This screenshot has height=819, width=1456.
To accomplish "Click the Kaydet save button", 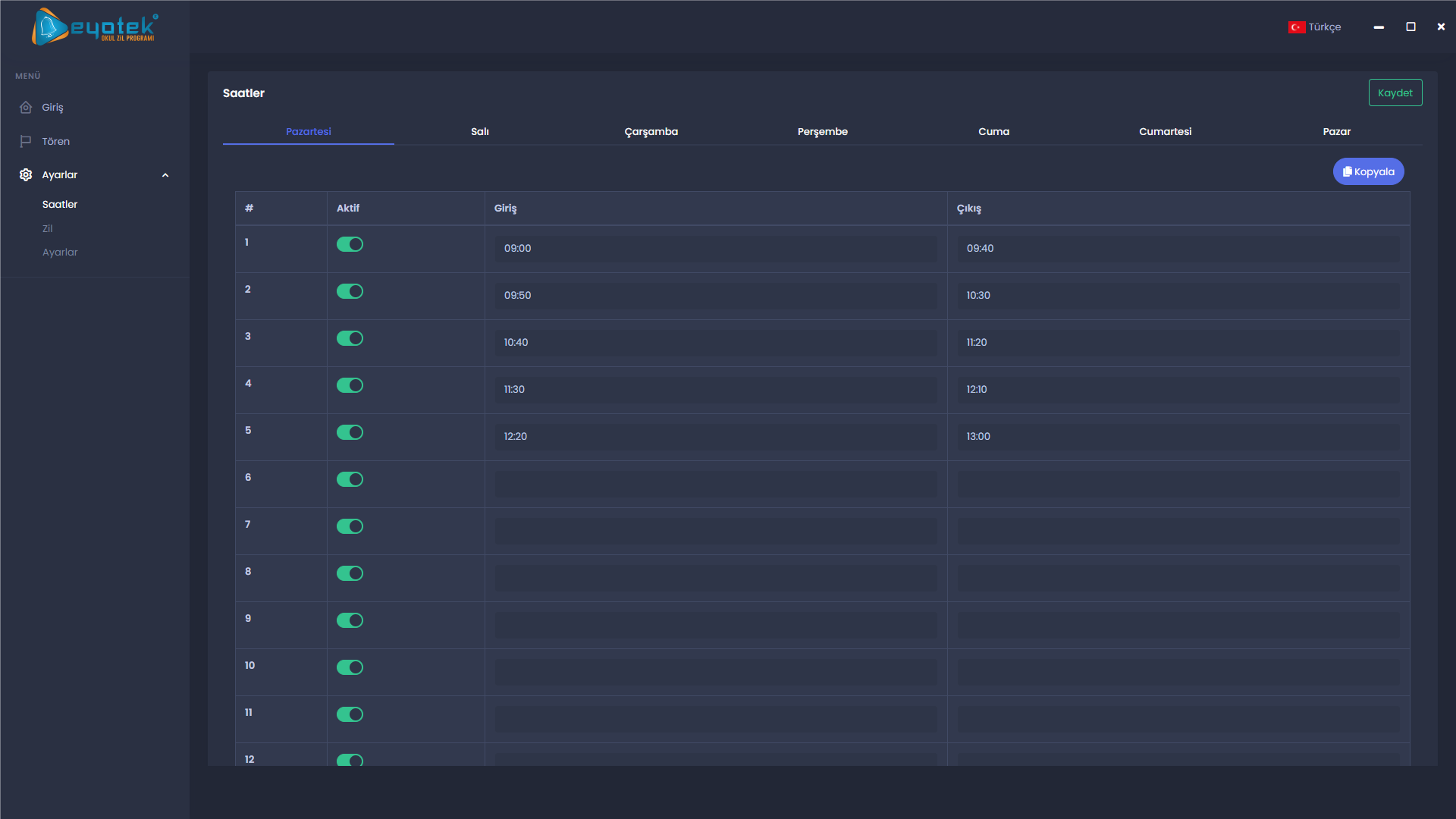I will [1395, 93].
